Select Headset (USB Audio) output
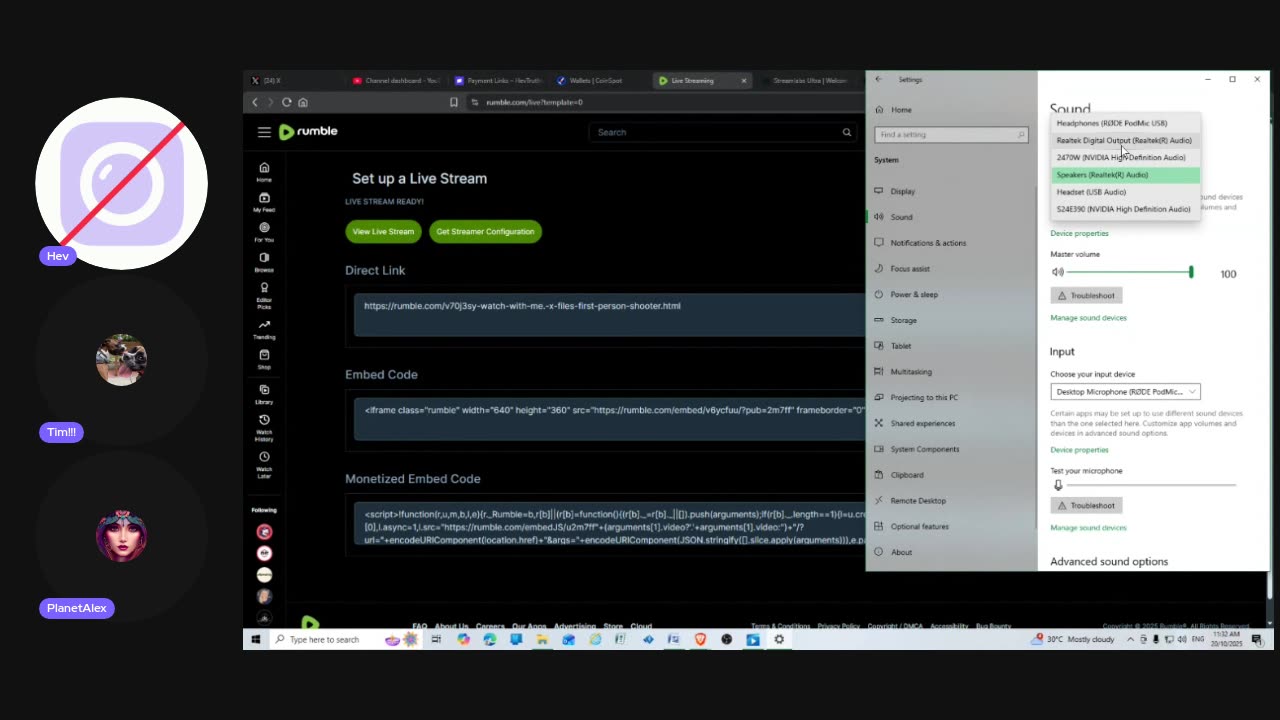The image size is (1280, 720). [x=1125, y=192]
